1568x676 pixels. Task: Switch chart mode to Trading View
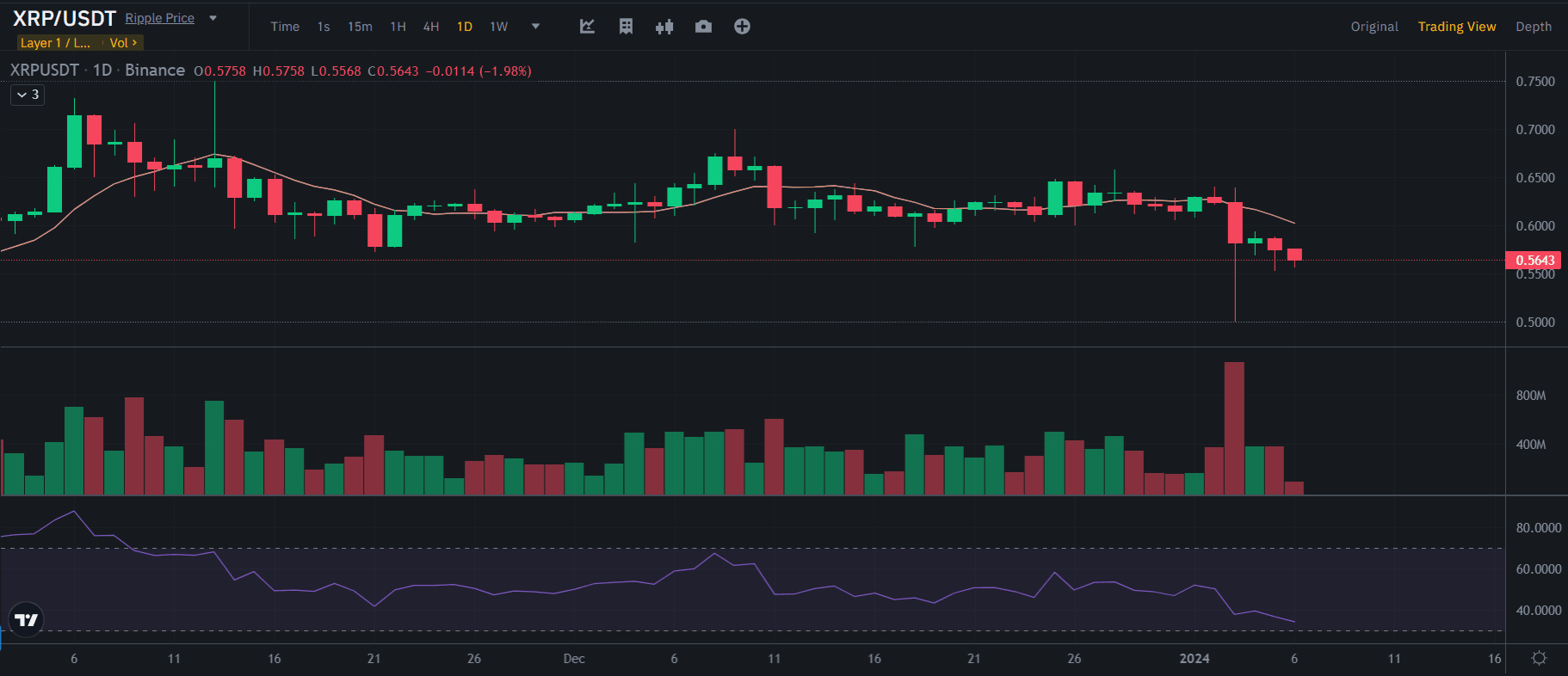[1456, 27]
